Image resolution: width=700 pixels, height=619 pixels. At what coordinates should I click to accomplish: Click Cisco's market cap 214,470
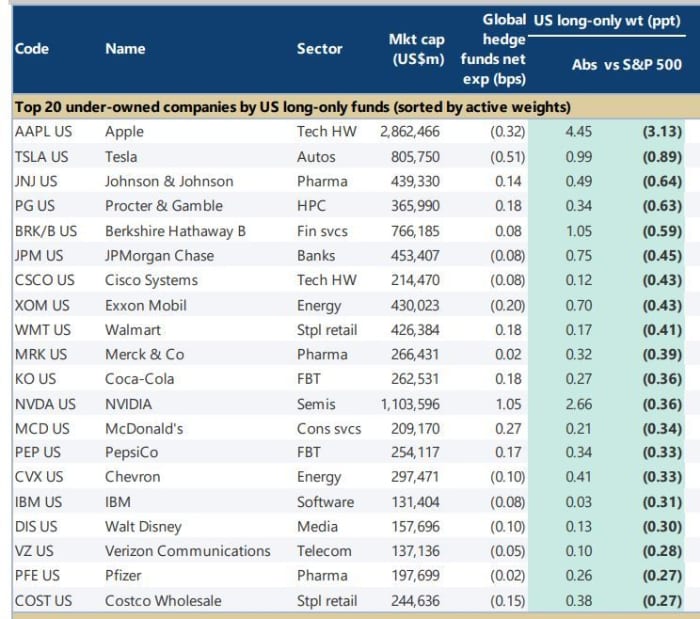pyautogui.click(x=415, y=280)
